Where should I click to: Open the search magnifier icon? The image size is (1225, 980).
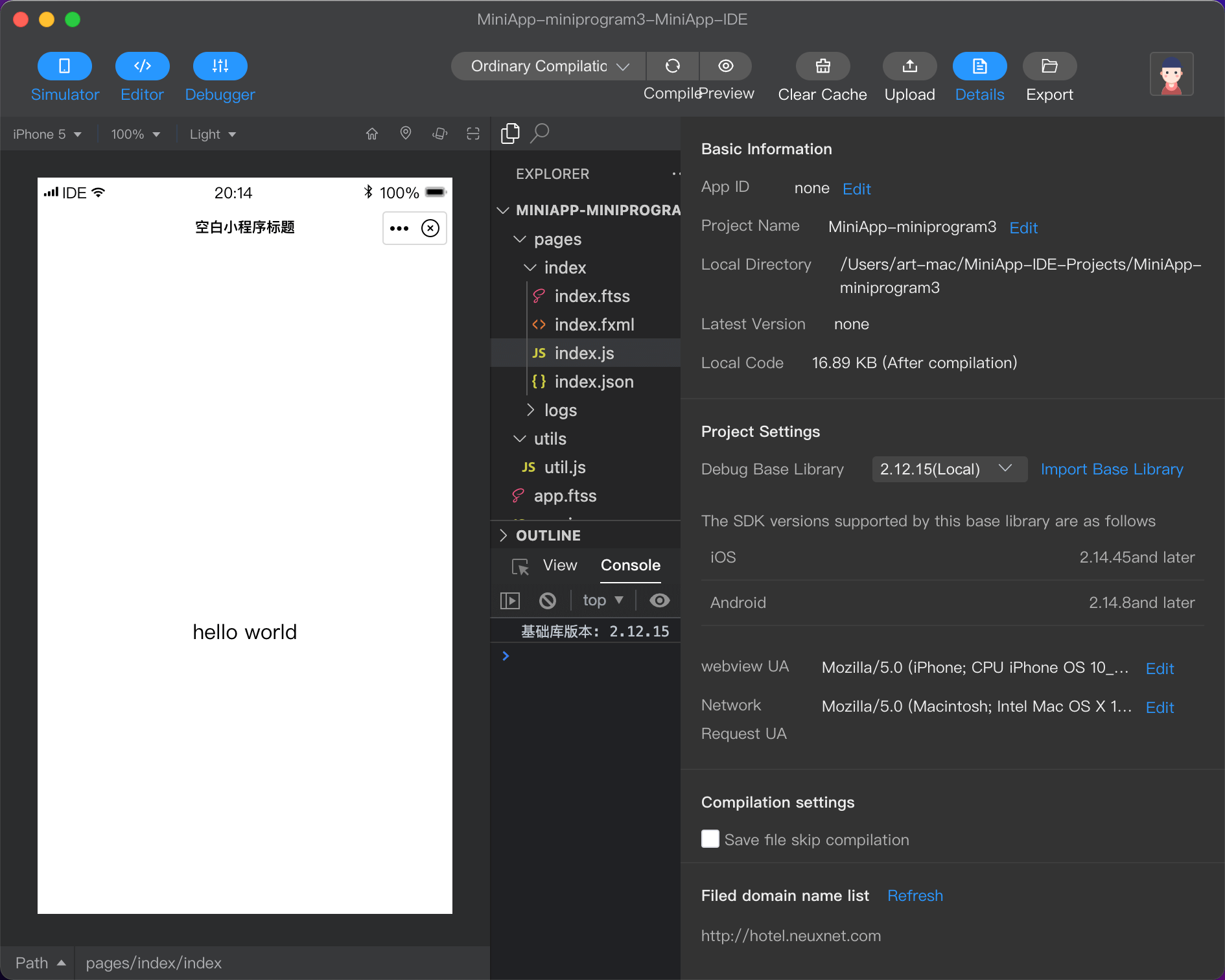click(x=540, y=134)
